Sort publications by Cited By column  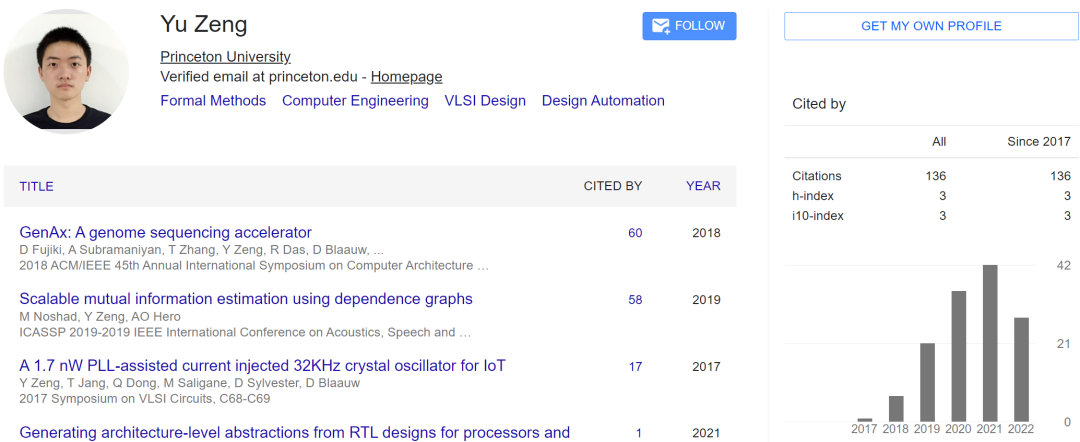(612, 186)
